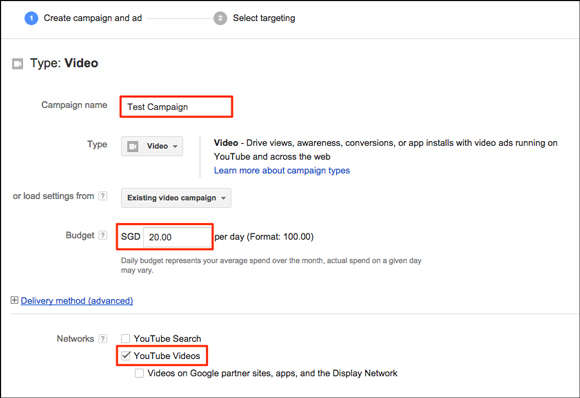This screenshot has height=398, width=580.
Task: Click the video camera icon beside Type: Video heading
Action: [x=17, y=63]
